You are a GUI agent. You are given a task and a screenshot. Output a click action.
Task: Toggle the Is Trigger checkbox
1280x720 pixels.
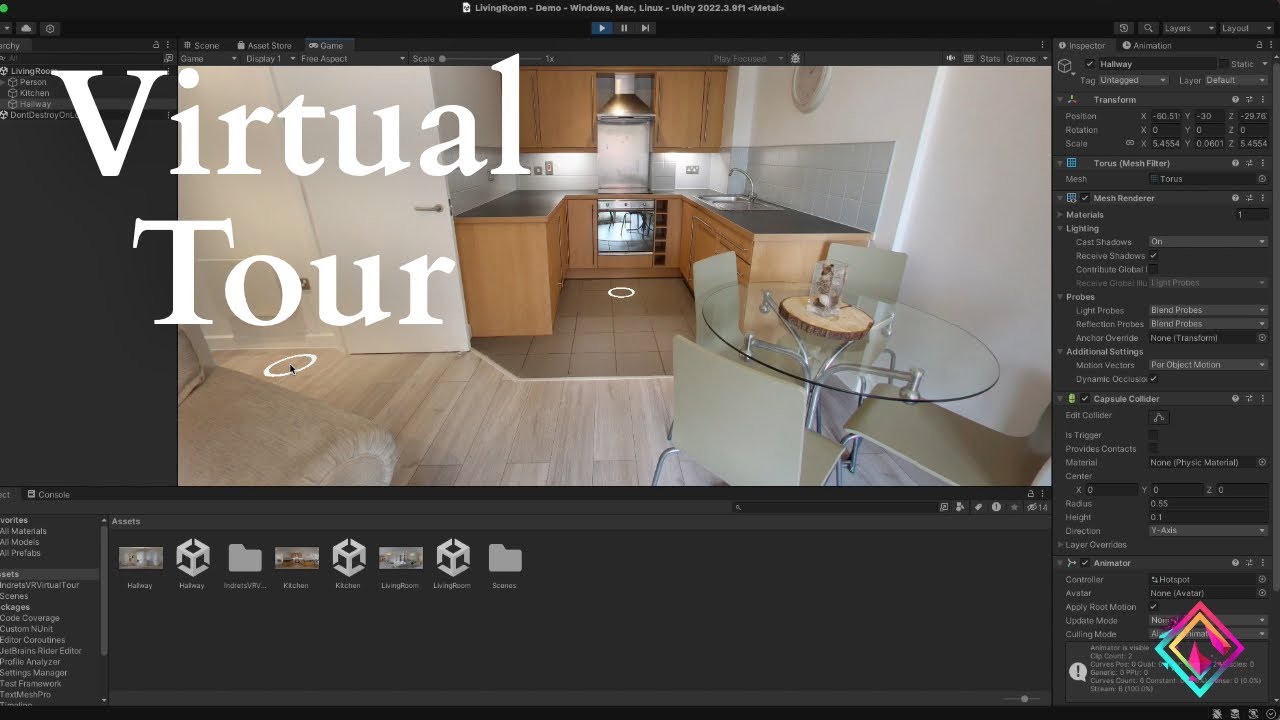[x=1153, y=435]
